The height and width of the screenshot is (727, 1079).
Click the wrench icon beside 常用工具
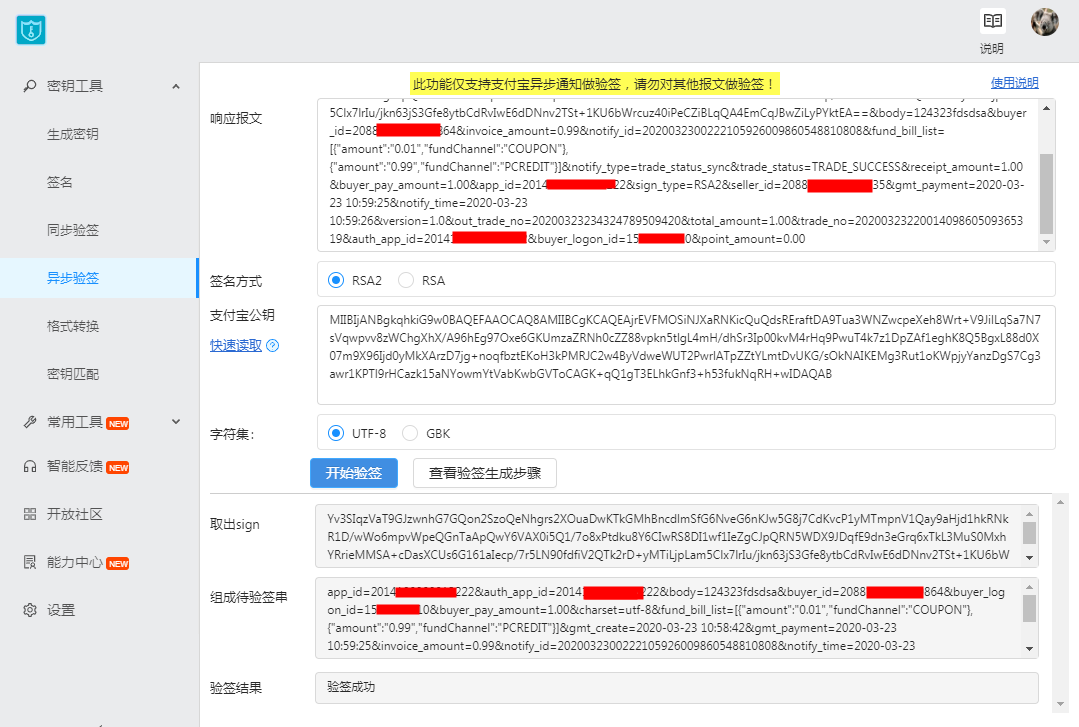point(30,422)
